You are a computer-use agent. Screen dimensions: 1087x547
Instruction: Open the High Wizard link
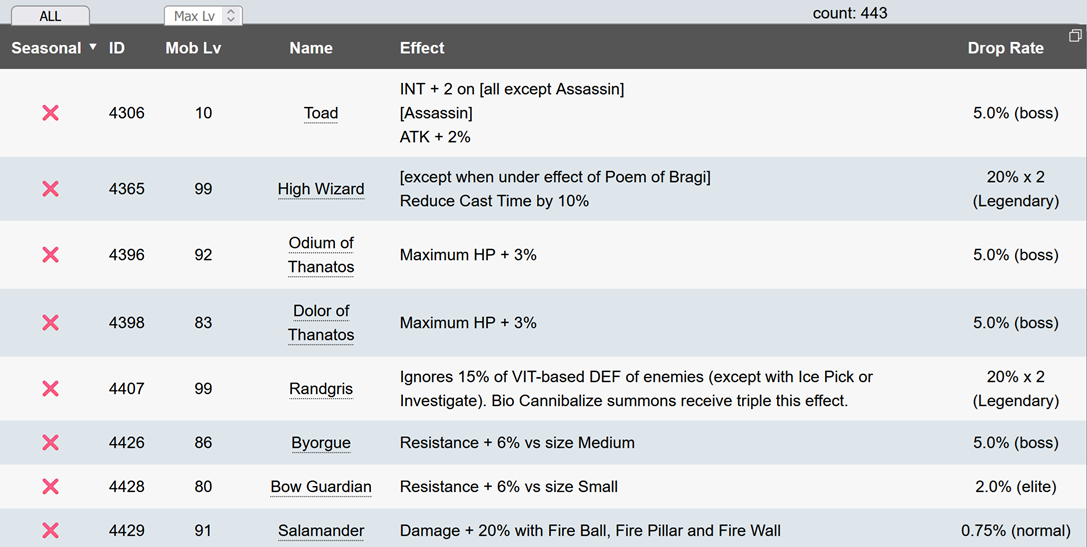[321, 189]
